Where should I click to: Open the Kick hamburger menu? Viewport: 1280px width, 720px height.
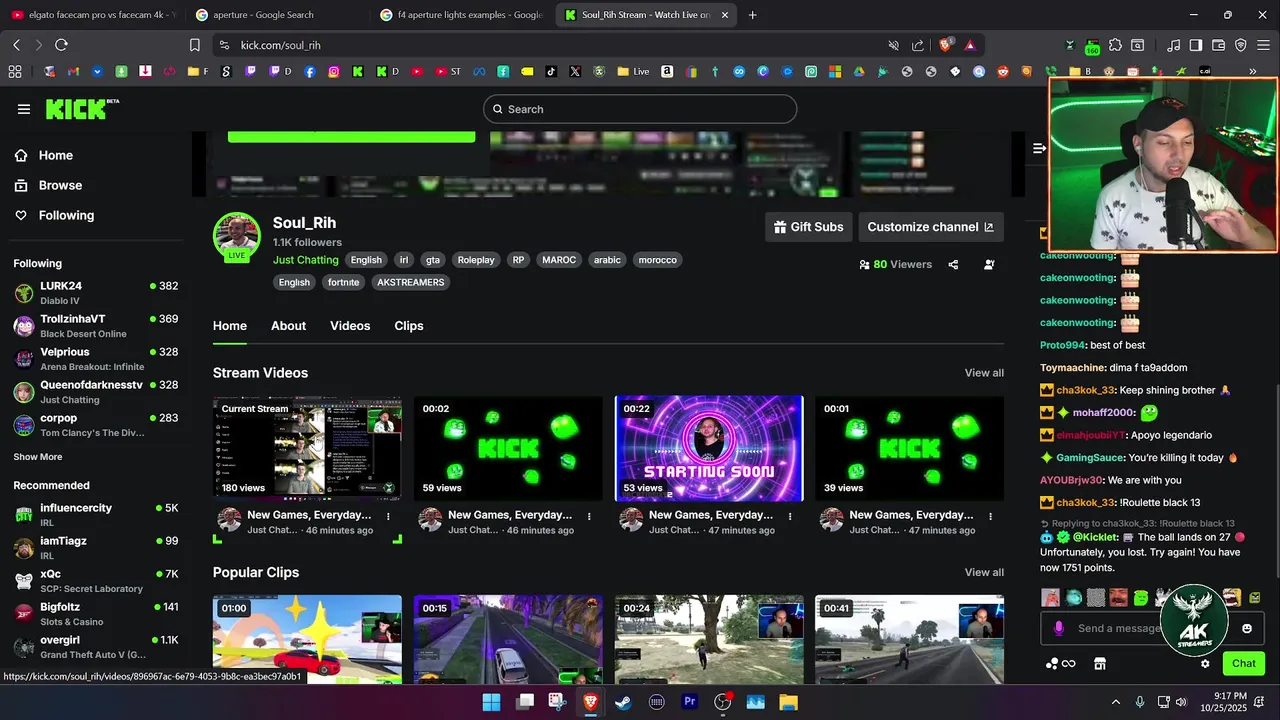[24, 109]
